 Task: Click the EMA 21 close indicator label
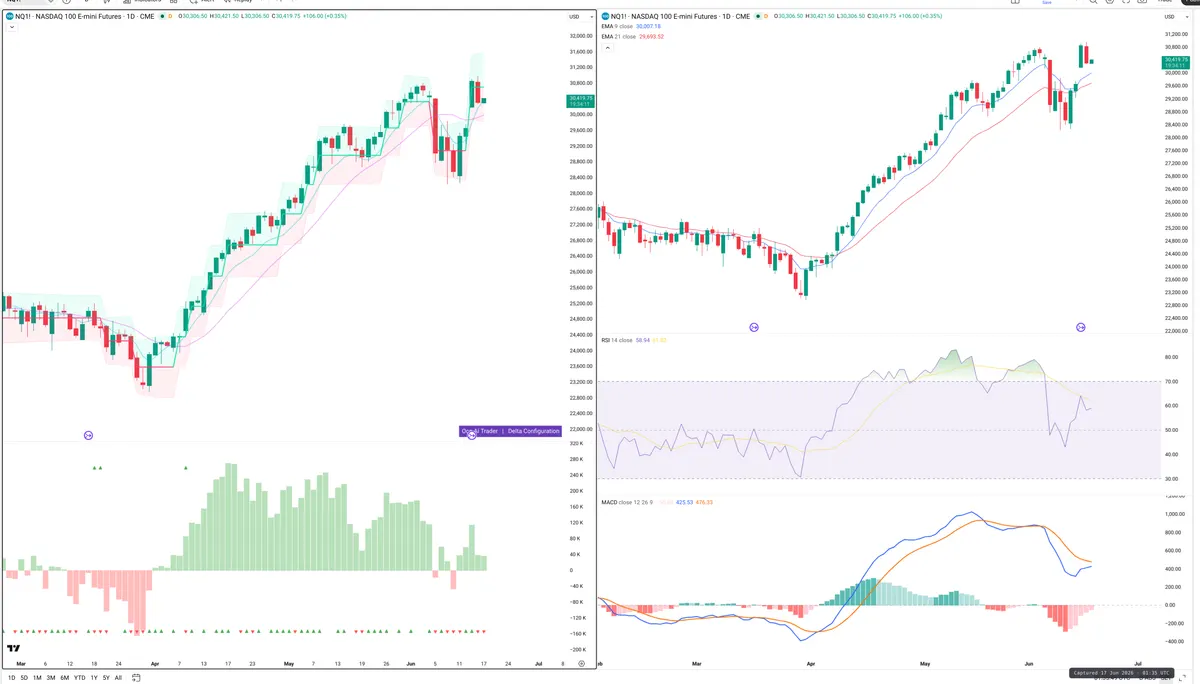click(x=619, y=37)
